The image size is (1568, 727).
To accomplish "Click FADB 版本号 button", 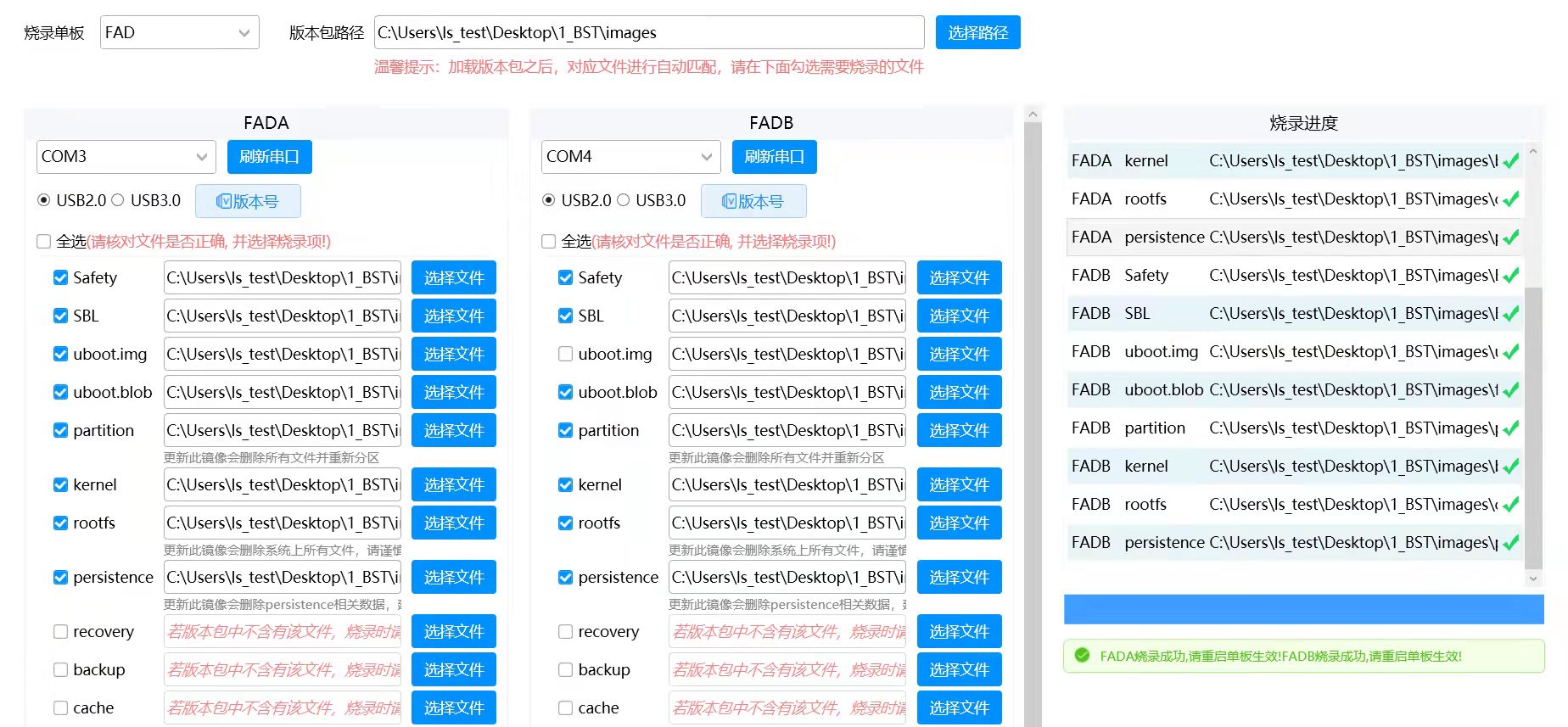I will point(753,201).
